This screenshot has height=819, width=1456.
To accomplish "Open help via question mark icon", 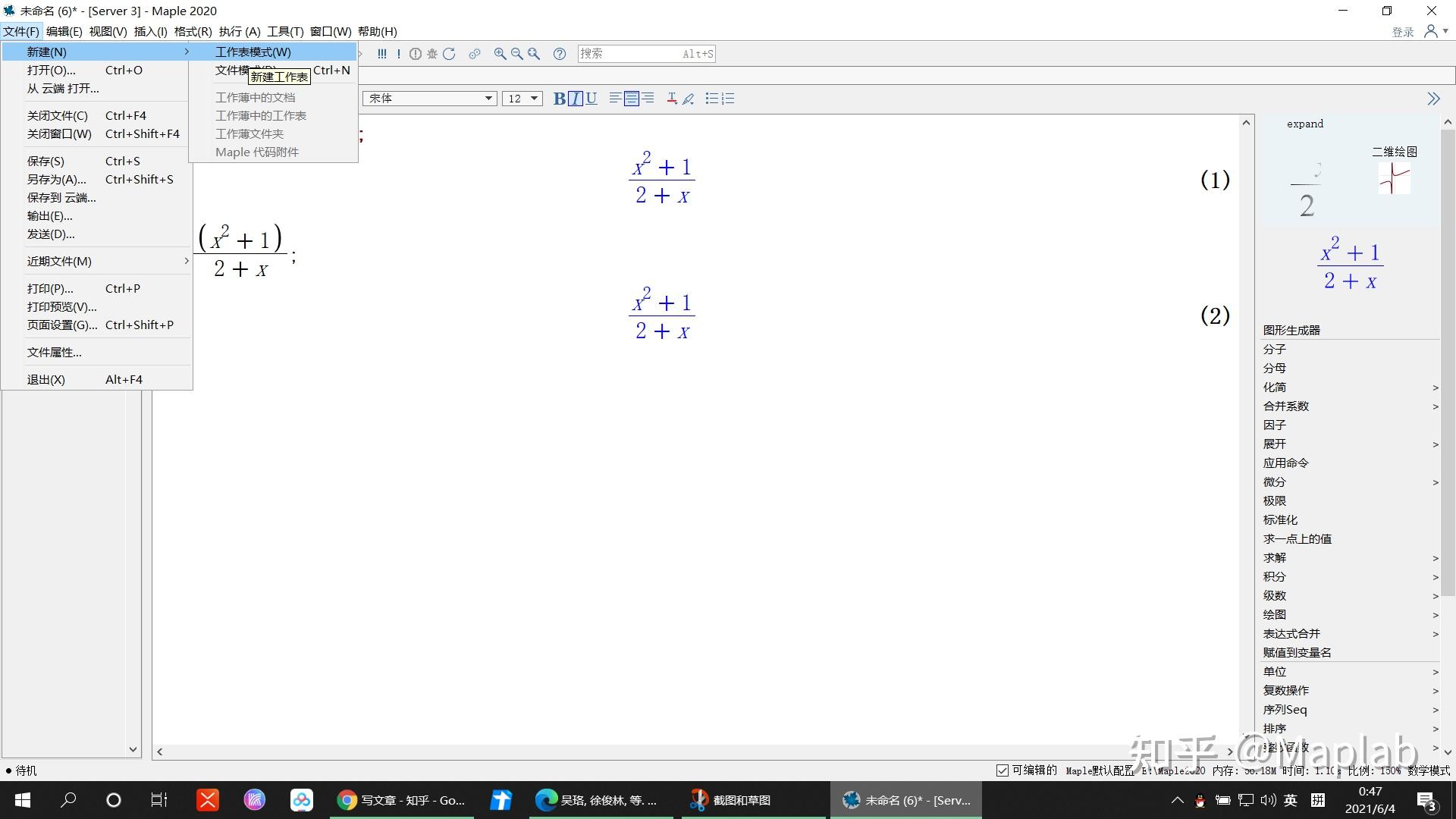I will click(559, 54).
